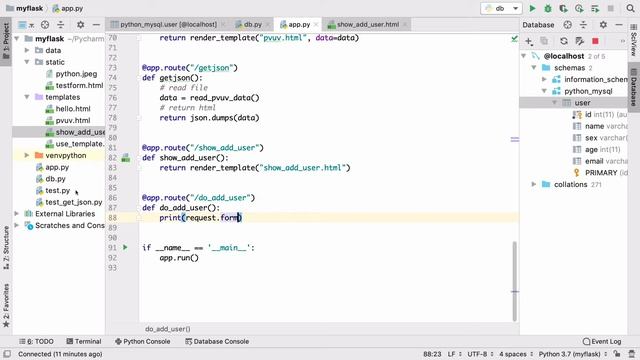Open Project panel gear settings
640x360 pixels.
click(80, 25)
